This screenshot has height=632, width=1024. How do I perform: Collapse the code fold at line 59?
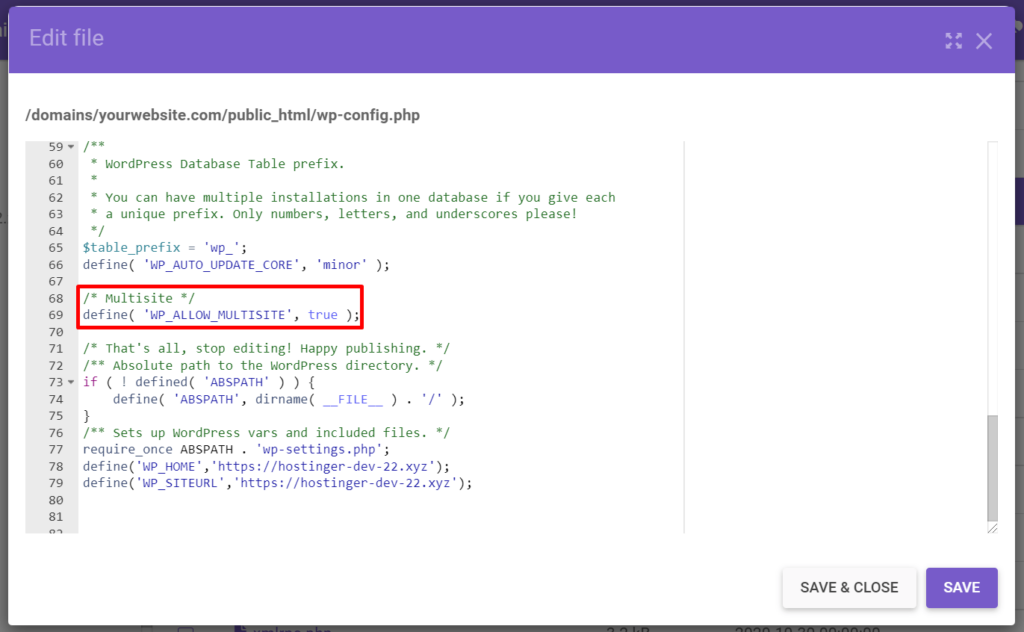coord(71,147)
